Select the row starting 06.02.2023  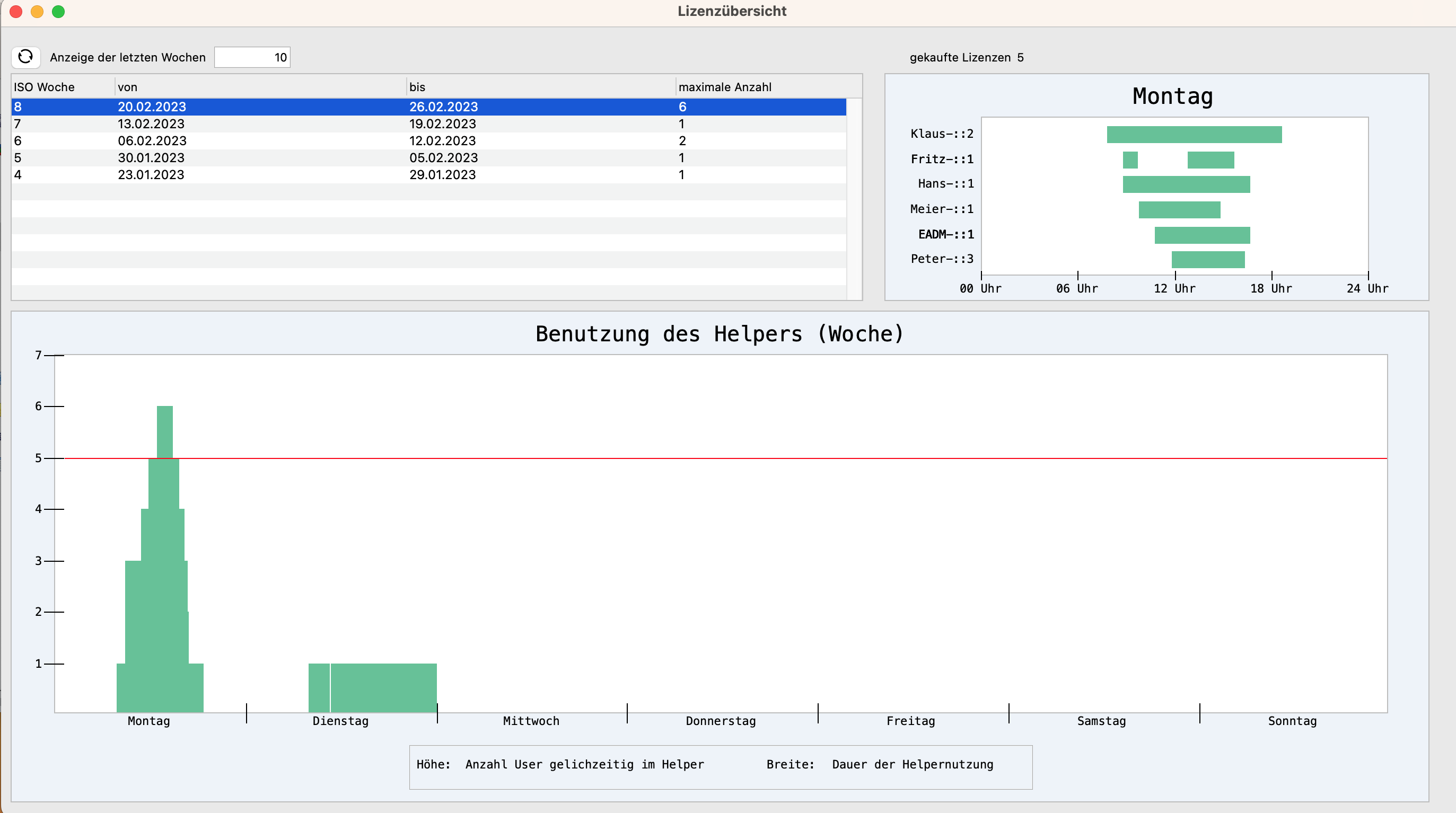(x=152, y=140)
